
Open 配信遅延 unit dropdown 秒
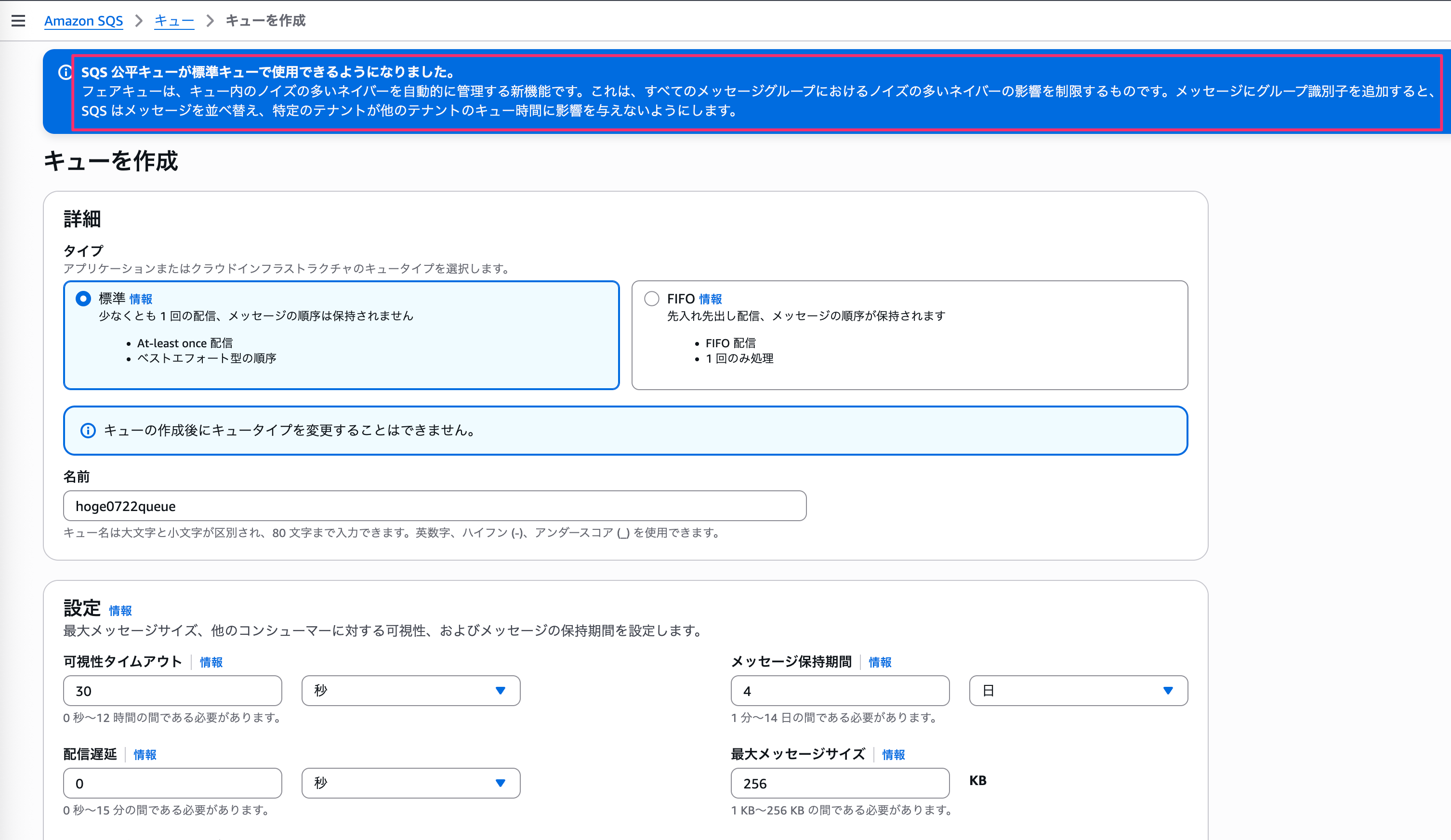click(410, 783)
